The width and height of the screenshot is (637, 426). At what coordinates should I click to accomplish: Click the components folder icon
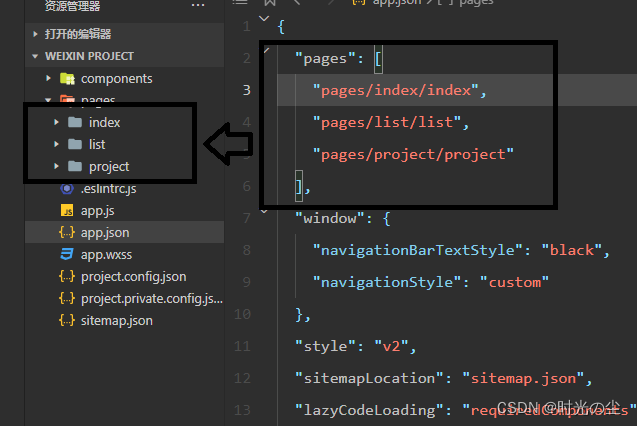pyautogui.click(x=67, y=78)
